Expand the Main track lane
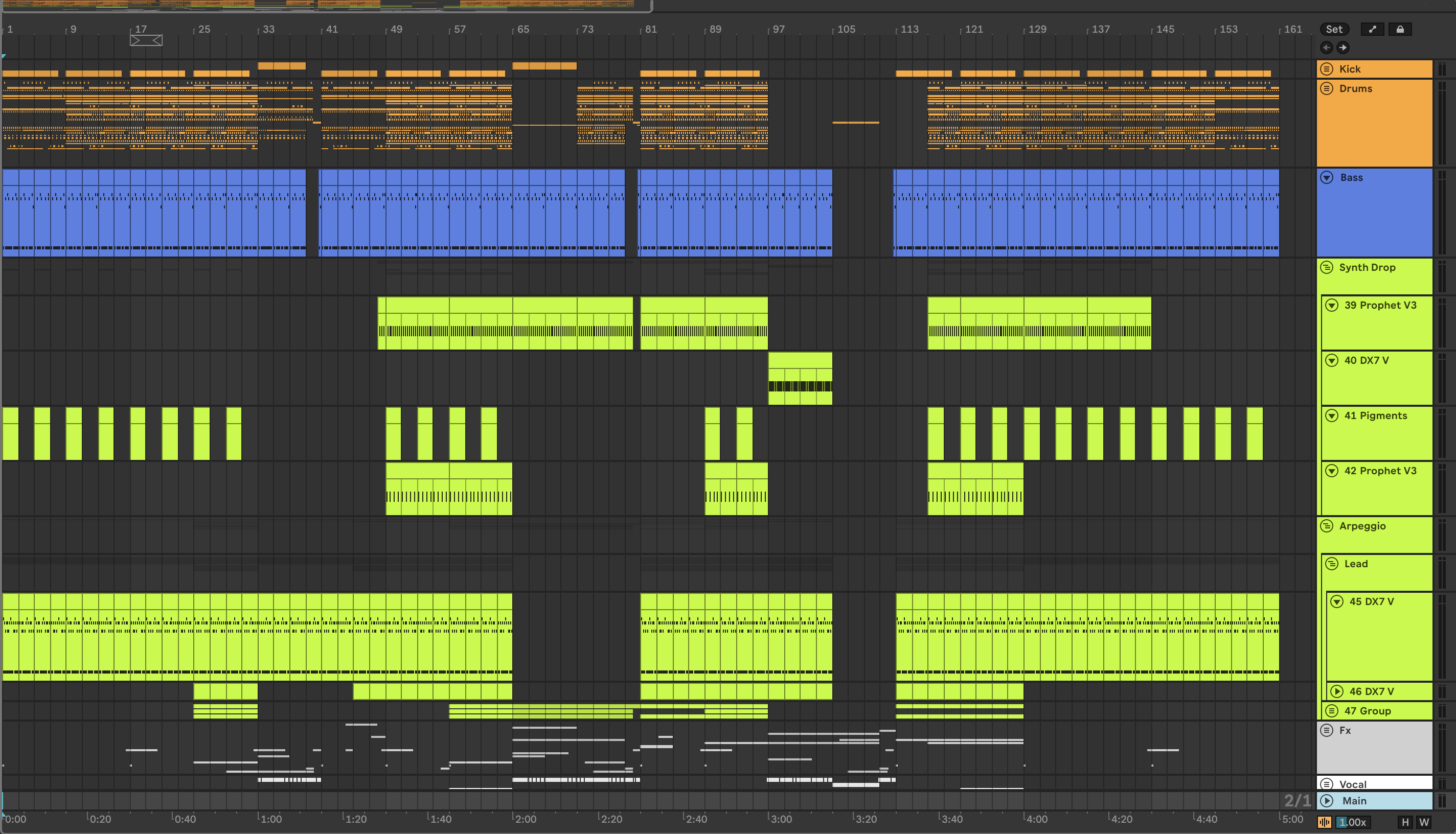 (x=1327, y=801)
